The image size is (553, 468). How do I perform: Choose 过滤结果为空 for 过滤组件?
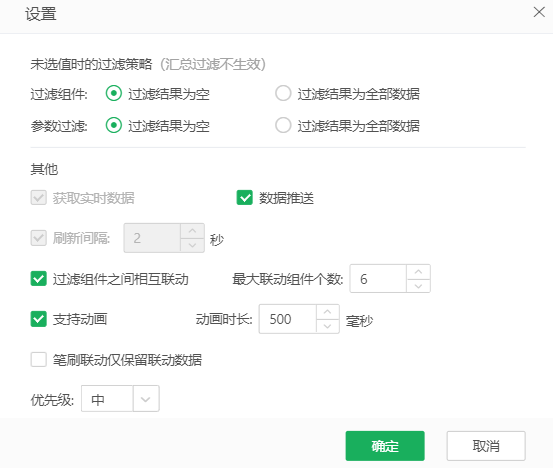click(114, 93)
